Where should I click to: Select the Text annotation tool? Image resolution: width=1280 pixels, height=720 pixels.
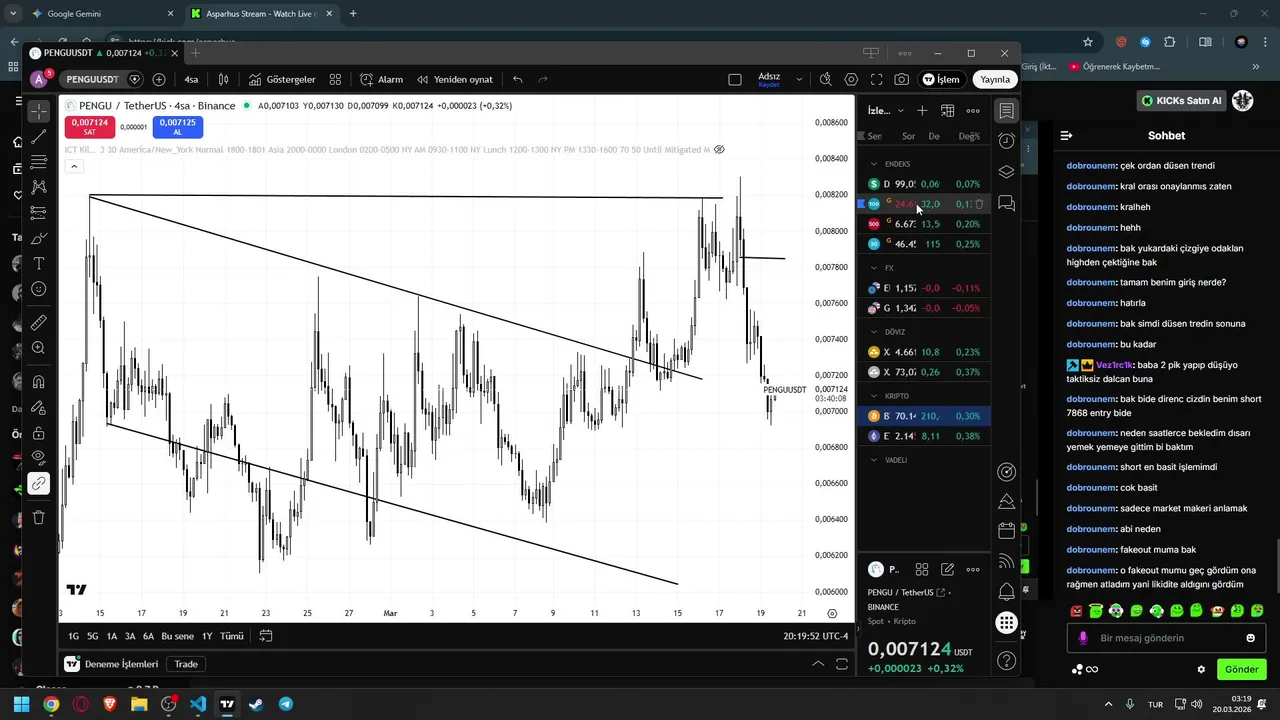click(x=38, y=263)
